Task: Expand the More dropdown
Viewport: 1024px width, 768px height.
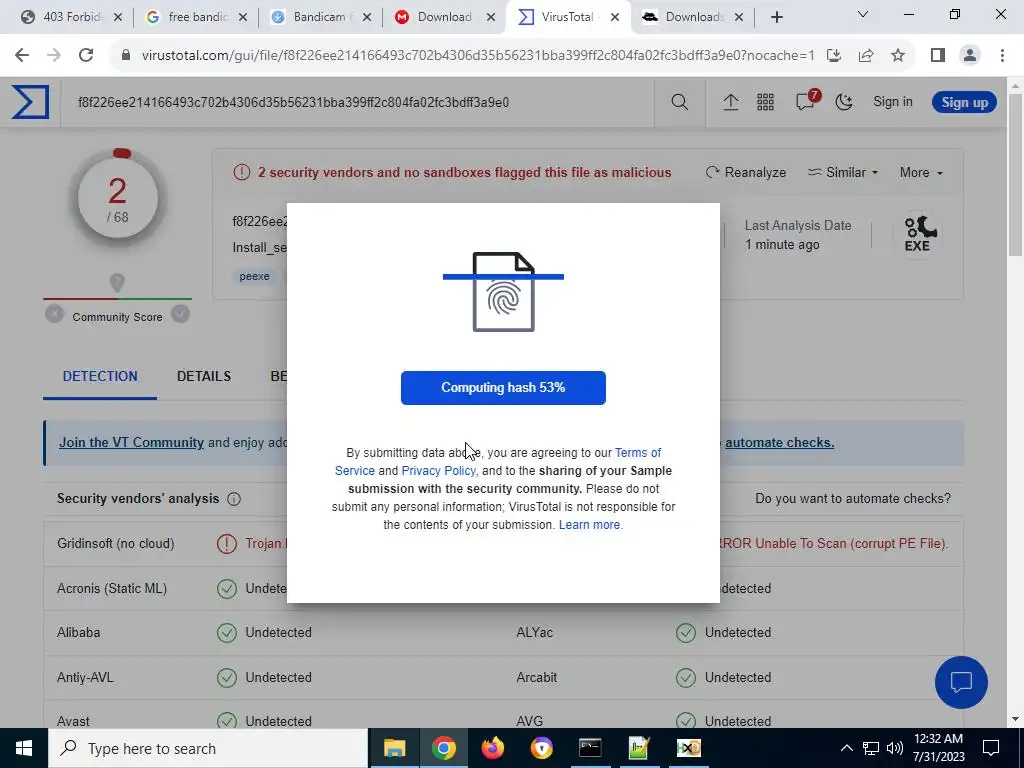Action: tap(921, 172)
